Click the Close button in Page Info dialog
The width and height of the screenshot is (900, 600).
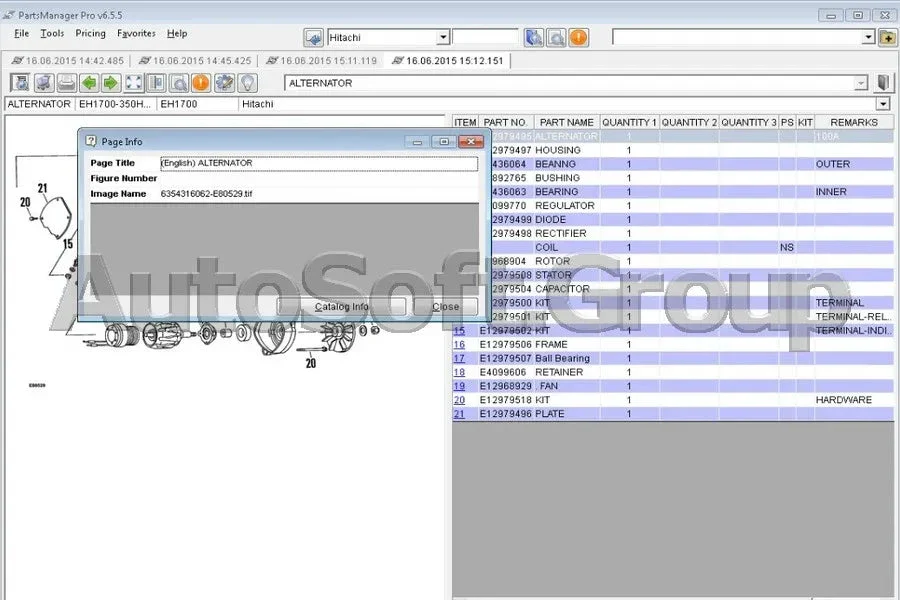[x=445, y=307]
